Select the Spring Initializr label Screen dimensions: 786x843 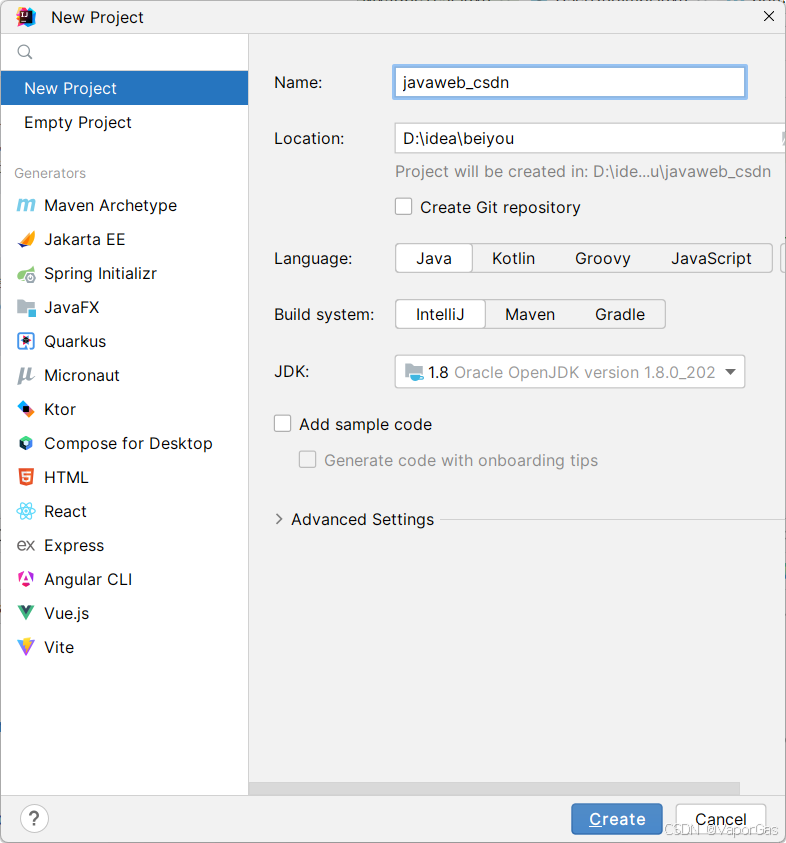pos(101,274)
